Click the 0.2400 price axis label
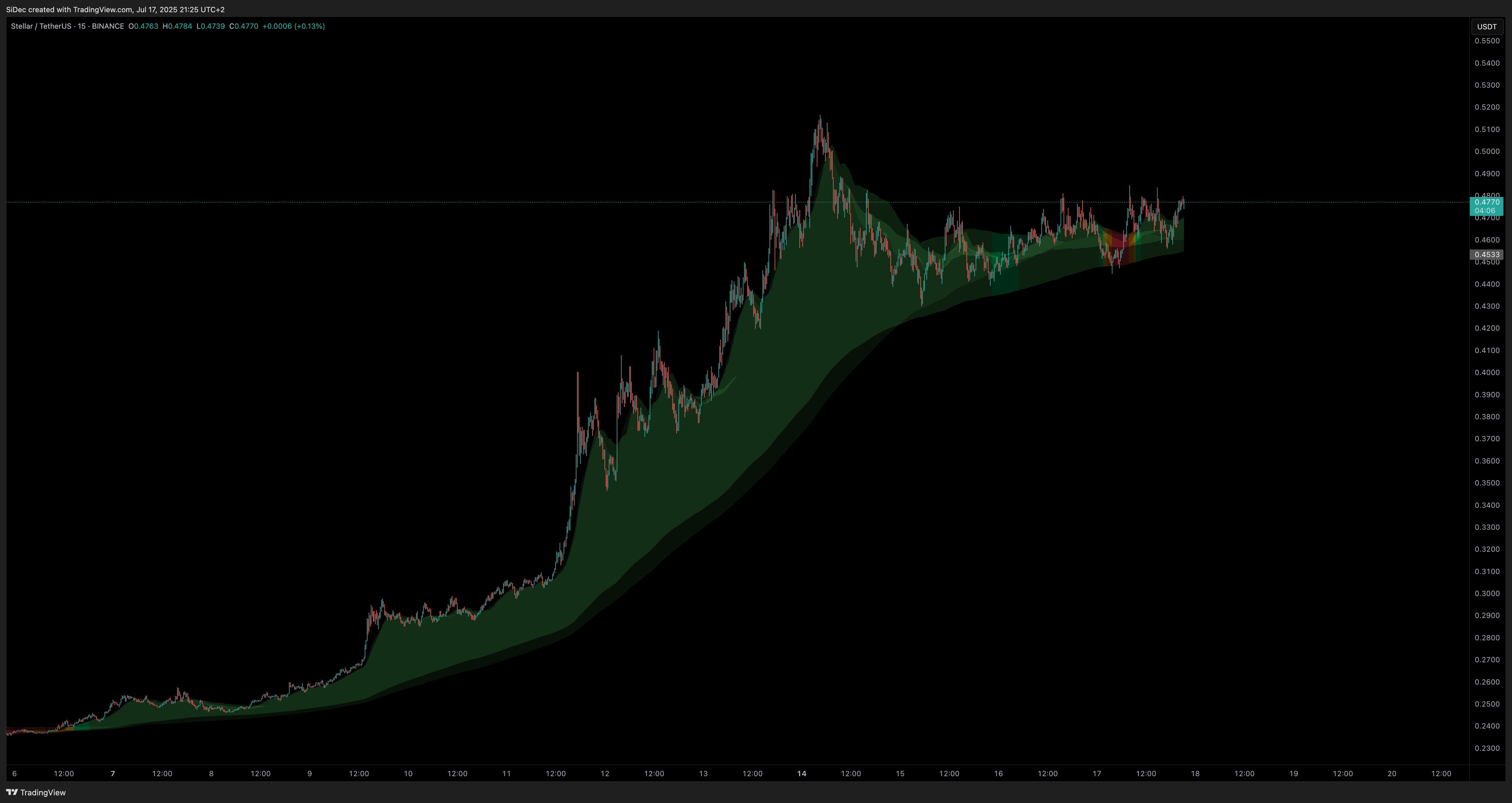1512x803 pixels. tap(1487, 726)
